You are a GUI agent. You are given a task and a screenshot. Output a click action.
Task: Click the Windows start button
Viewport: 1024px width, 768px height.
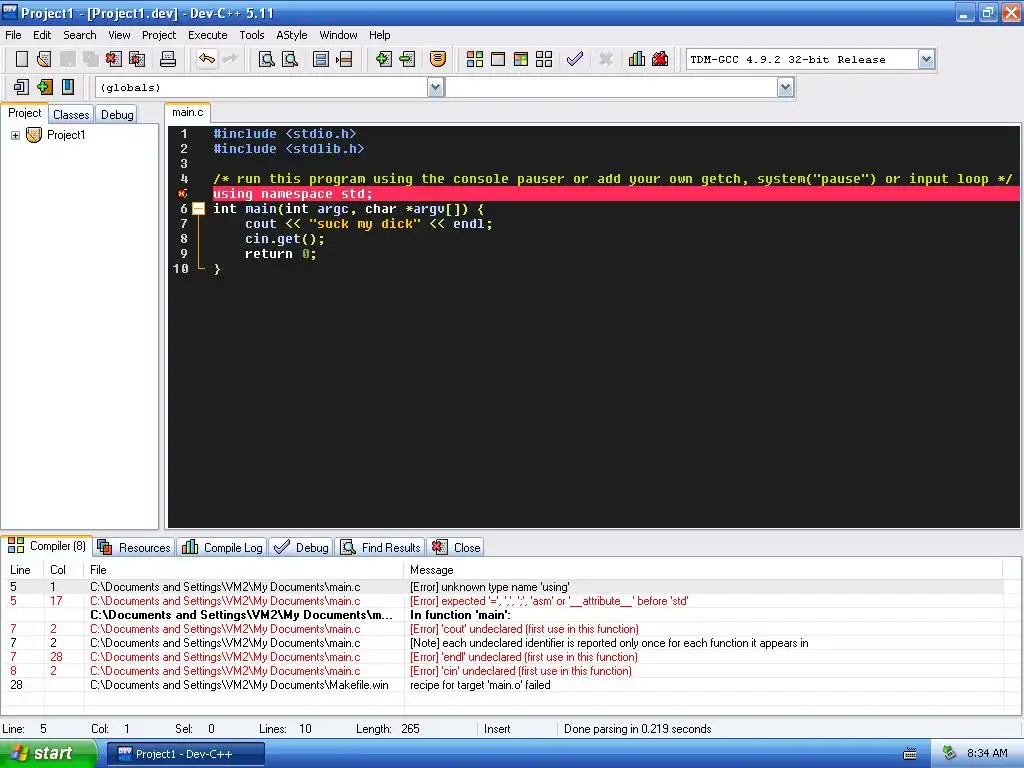coord(48,754)
